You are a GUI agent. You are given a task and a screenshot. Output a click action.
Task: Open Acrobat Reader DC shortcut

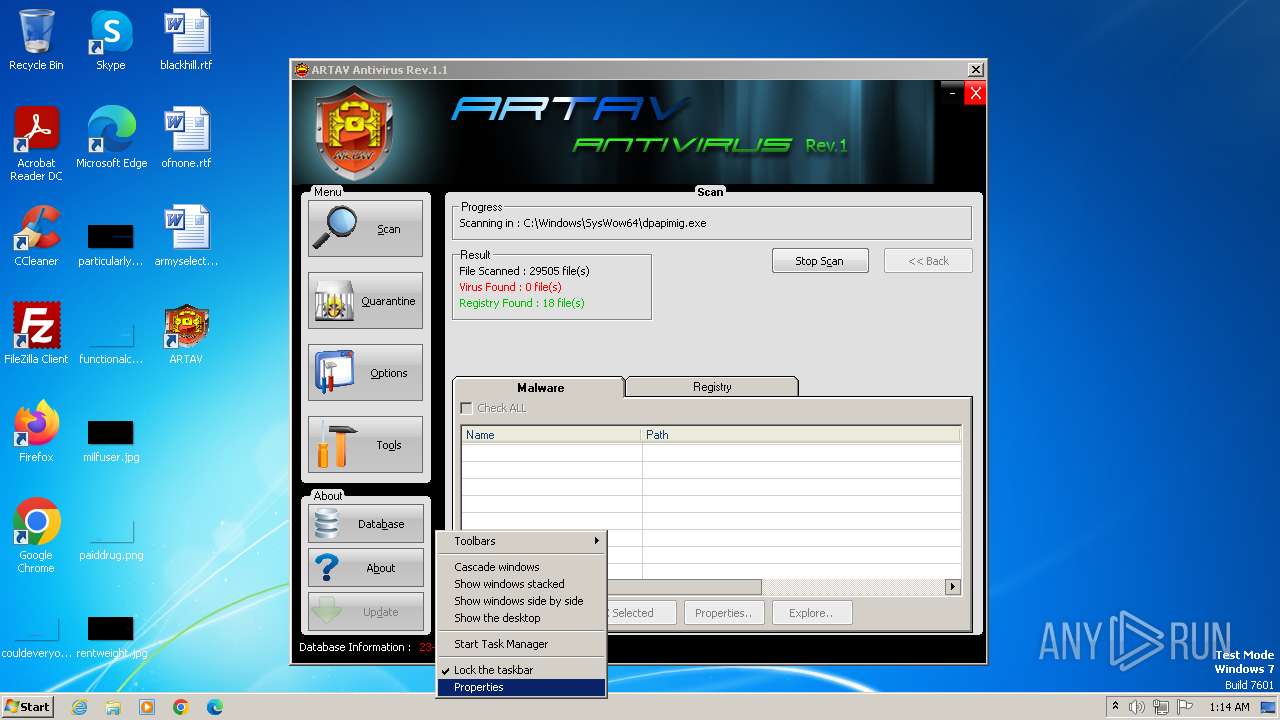coord(36,144)
